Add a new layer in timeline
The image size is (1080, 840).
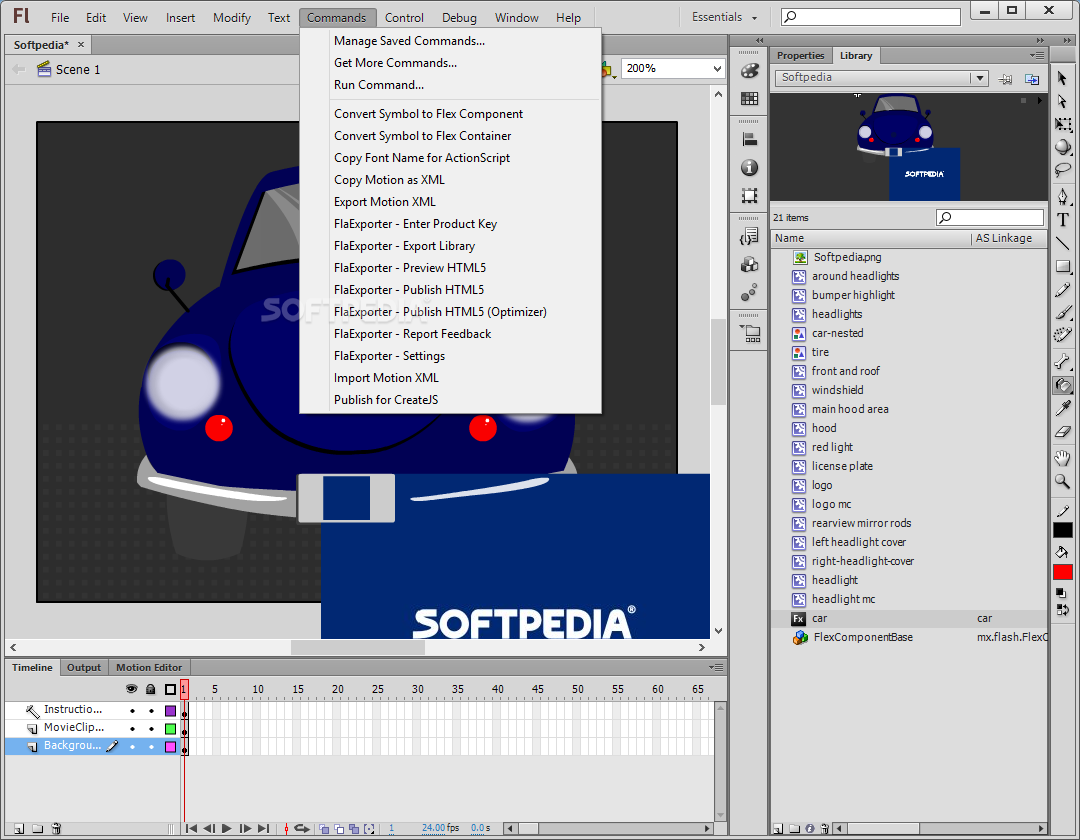pos(19,828)
